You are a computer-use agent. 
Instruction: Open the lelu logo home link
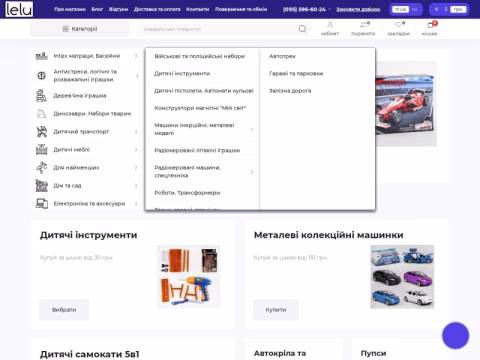point(19,9)
